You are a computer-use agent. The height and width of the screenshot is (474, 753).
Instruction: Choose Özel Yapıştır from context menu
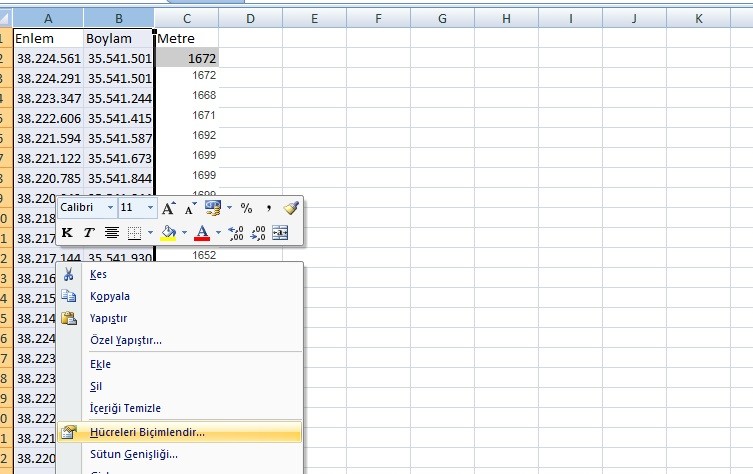126,340
